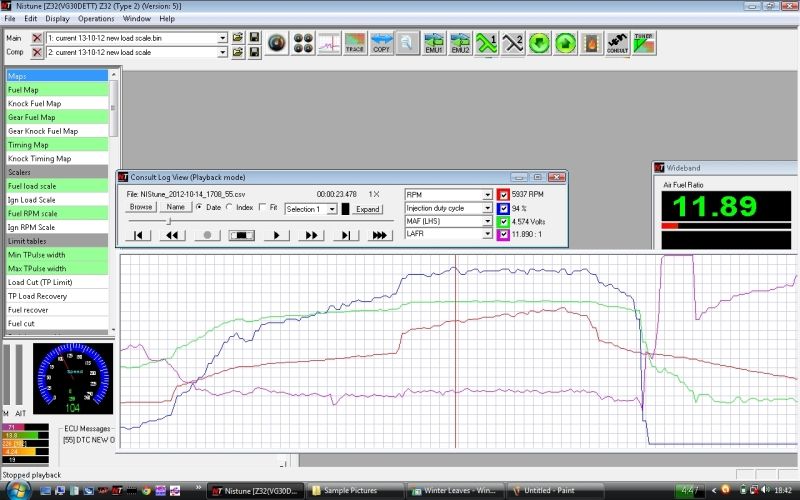Select the Index radio button
Screen dimensions: 800x500
pyautogui.click(x=229, y=207)
